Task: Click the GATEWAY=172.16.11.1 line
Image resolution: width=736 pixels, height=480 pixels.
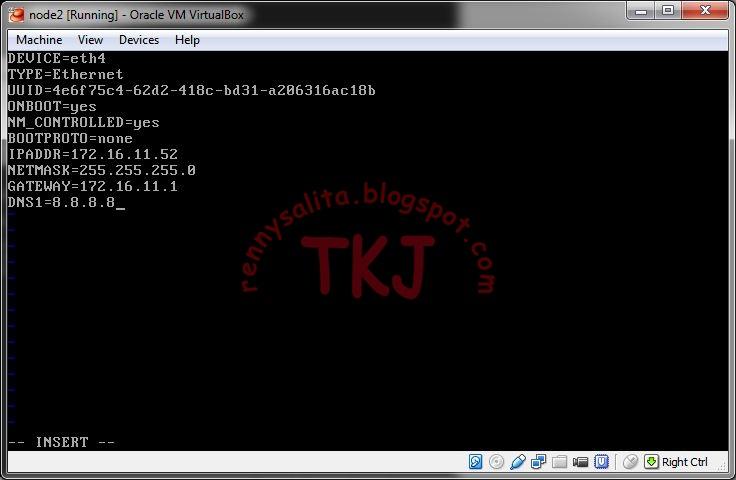Action: click(93, 186)
